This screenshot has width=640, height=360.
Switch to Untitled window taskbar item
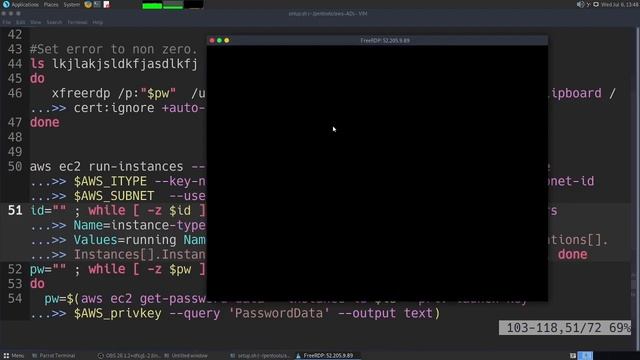click(186, 356)
